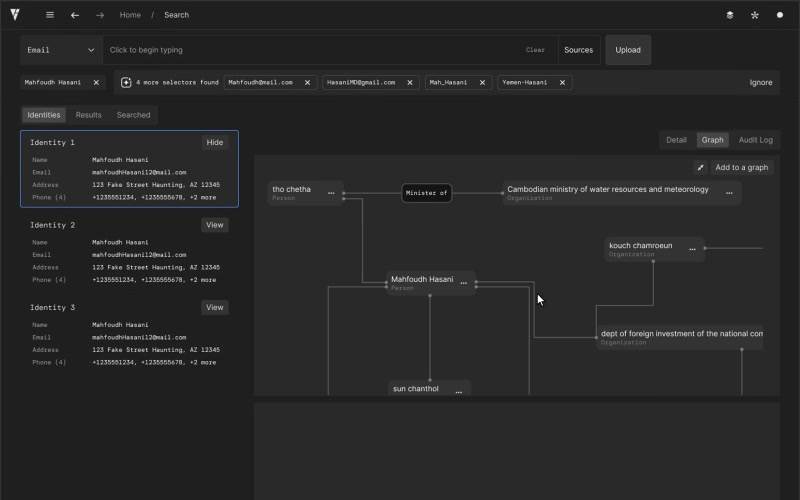Remove the Yemen-Hasani selector chip
The image size is (800, 500).
coord(562,83)
